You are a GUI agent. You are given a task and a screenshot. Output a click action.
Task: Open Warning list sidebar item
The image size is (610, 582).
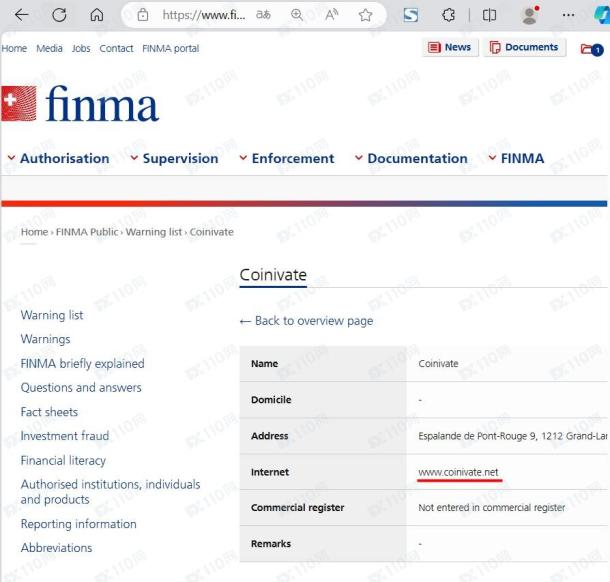[x=52, y=315]
